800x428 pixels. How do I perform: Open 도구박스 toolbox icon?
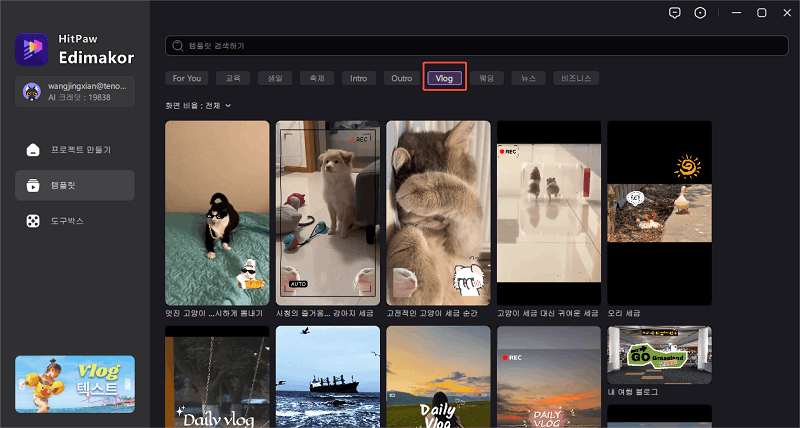coord(33,220)
